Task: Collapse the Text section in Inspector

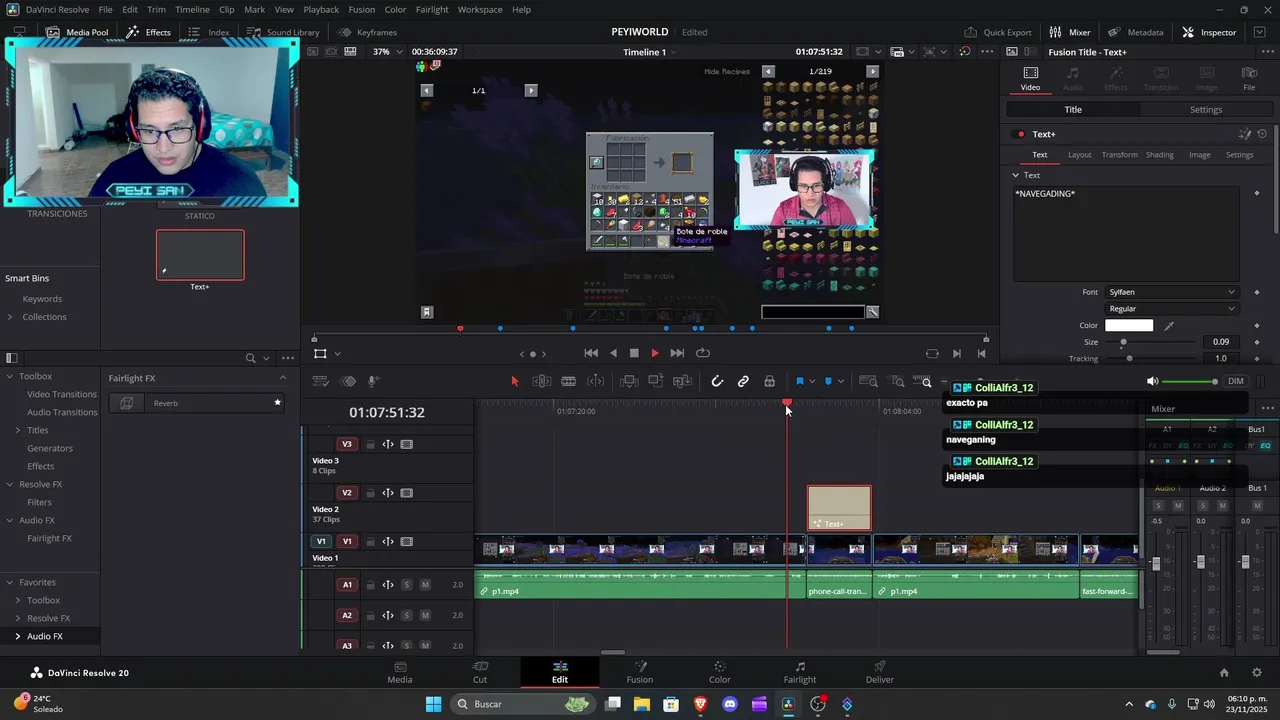Action: [1015, 175]
